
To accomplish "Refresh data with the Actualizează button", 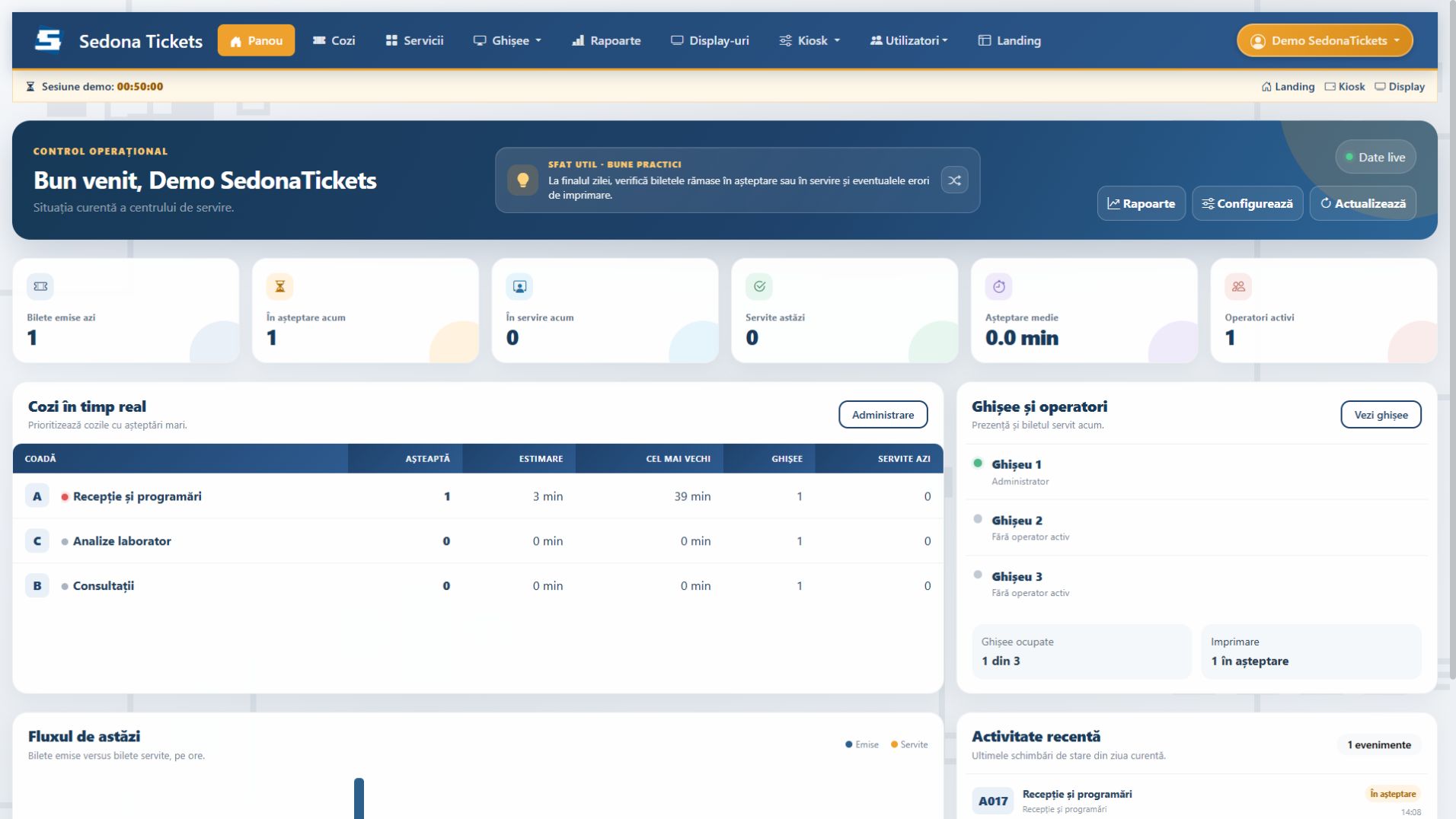I will pyautogui.click(x=1362, y=203).
